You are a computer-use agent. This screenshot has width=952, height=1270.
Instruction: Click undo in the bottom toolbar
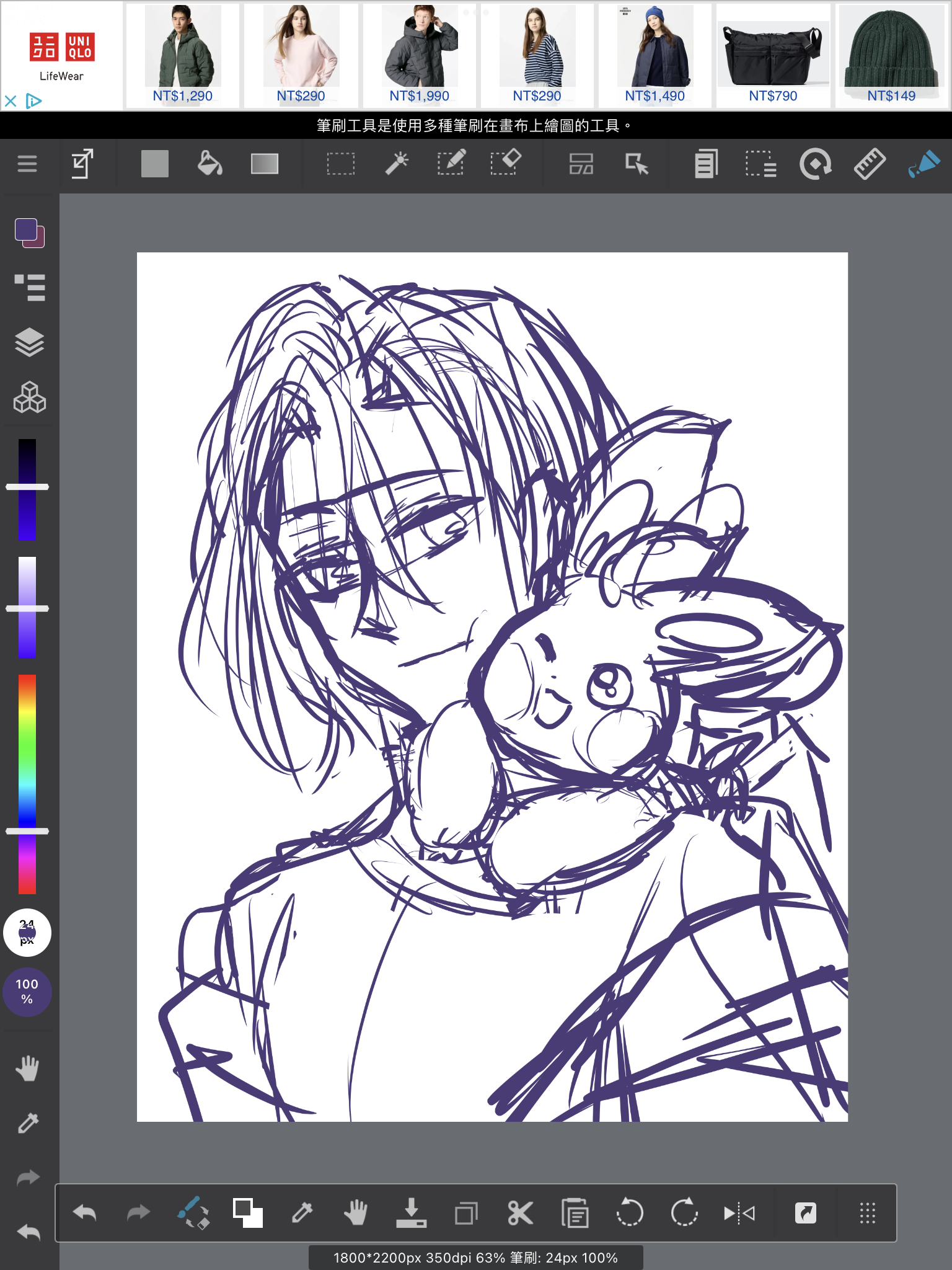pos(84,1213)
